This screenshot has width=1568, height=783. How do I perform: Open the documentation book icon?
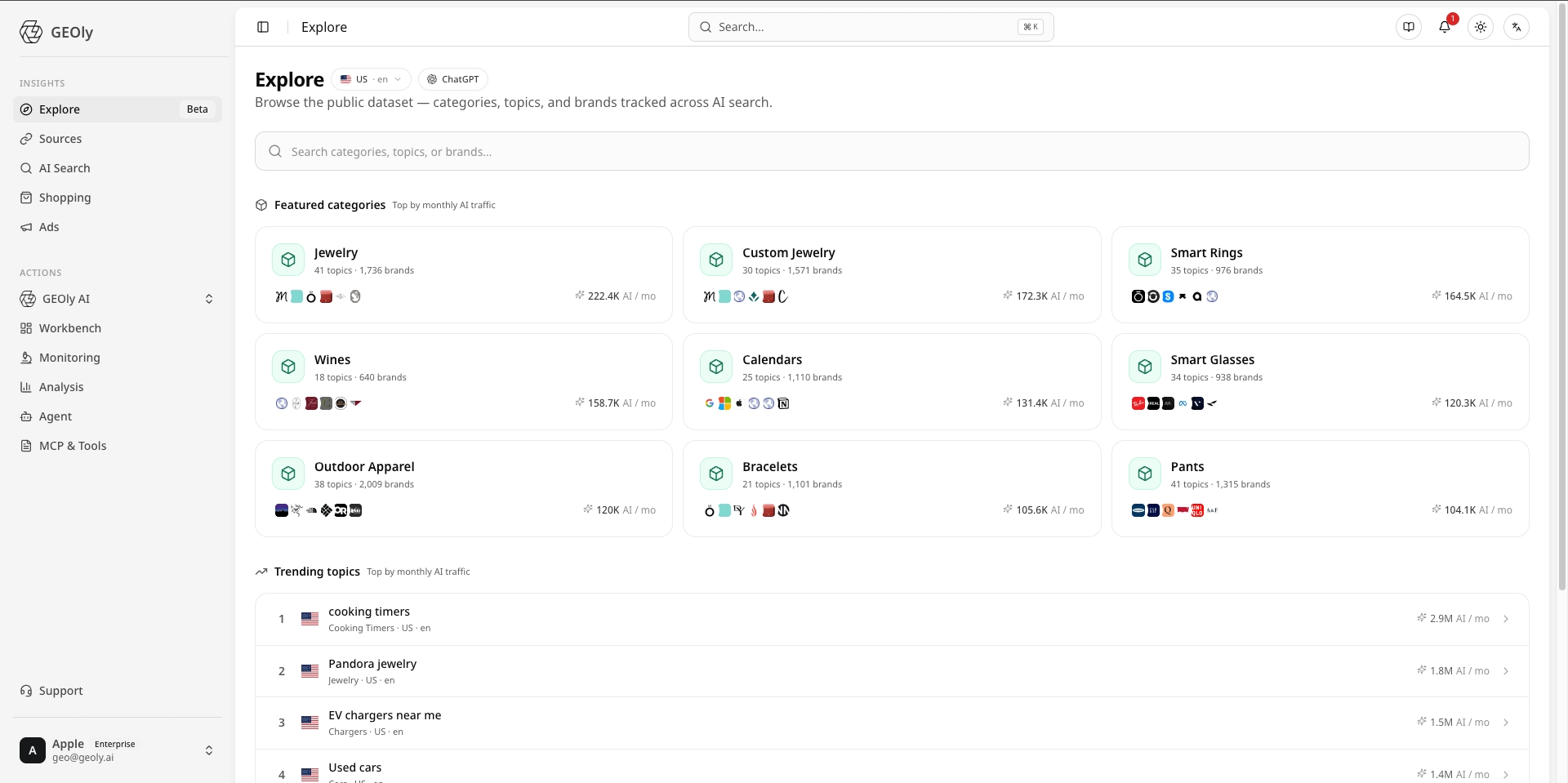(x=1409, y=27)
